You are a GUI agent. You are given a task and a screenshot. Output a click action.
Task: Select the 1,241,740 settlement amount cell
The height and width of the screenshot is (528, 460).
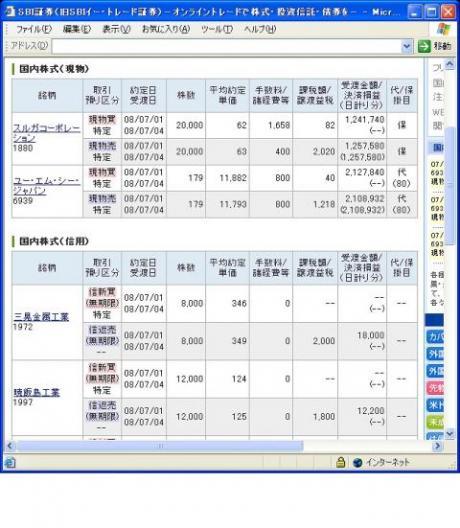coord(362,125)
